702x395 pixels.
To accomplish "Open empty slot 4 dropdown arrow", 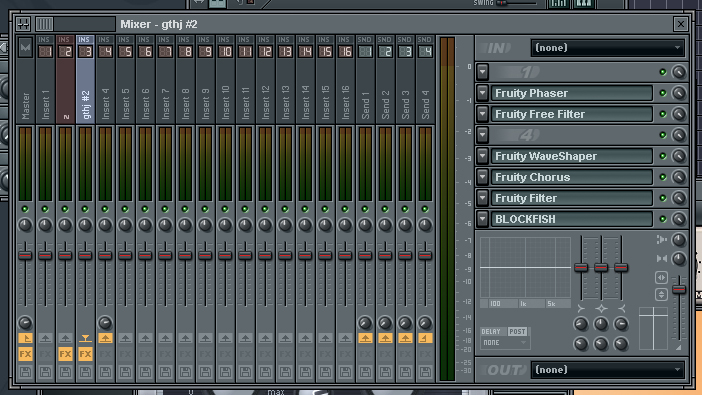I will 483,135.
